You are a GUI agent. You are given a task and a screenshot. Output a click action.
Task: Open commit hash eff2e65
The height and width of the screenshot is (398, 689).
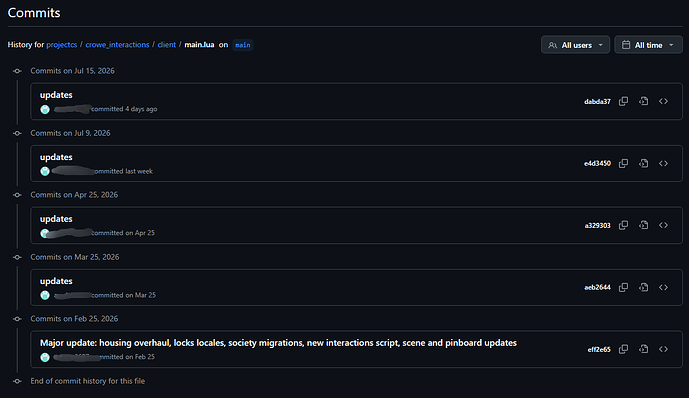pos(599,349)
